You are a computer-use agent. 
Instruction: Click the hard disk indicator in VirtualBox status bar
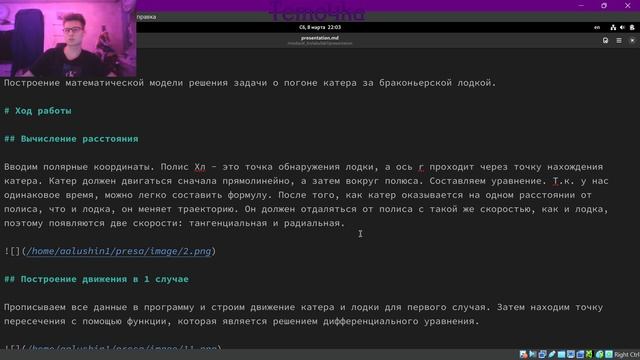coord(523,354)
